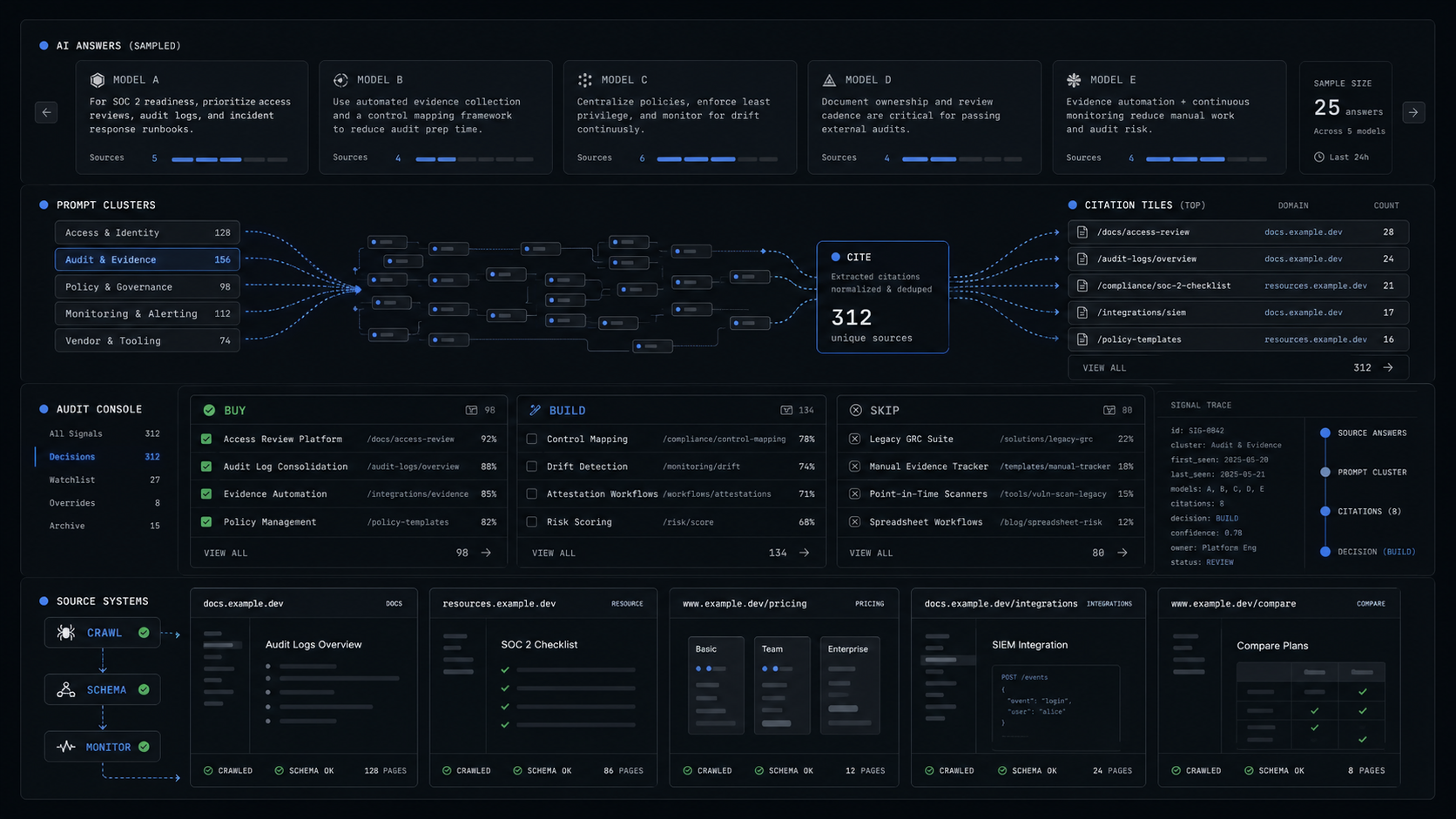Click the Model C dots icon
Screen dimensions: 1456x819
click(585, 80)
